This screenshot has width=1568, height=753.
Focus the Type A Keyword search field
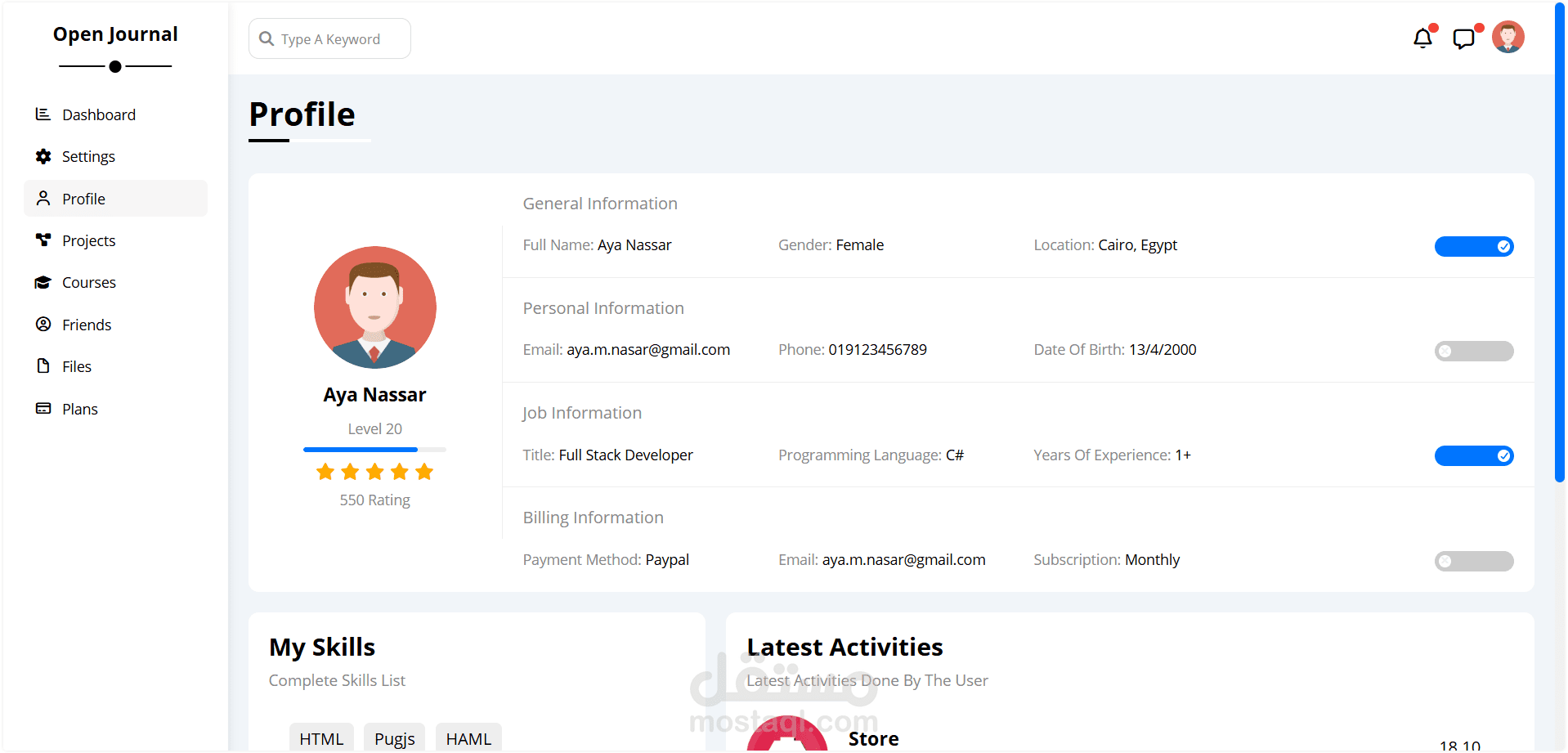point(329,38)
